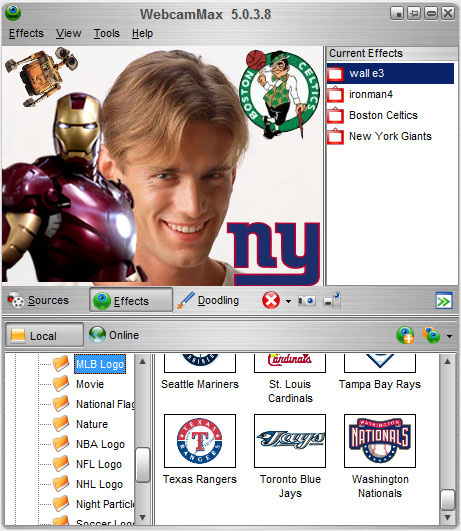Click the Local folder icon

click(x=18, y=336)
